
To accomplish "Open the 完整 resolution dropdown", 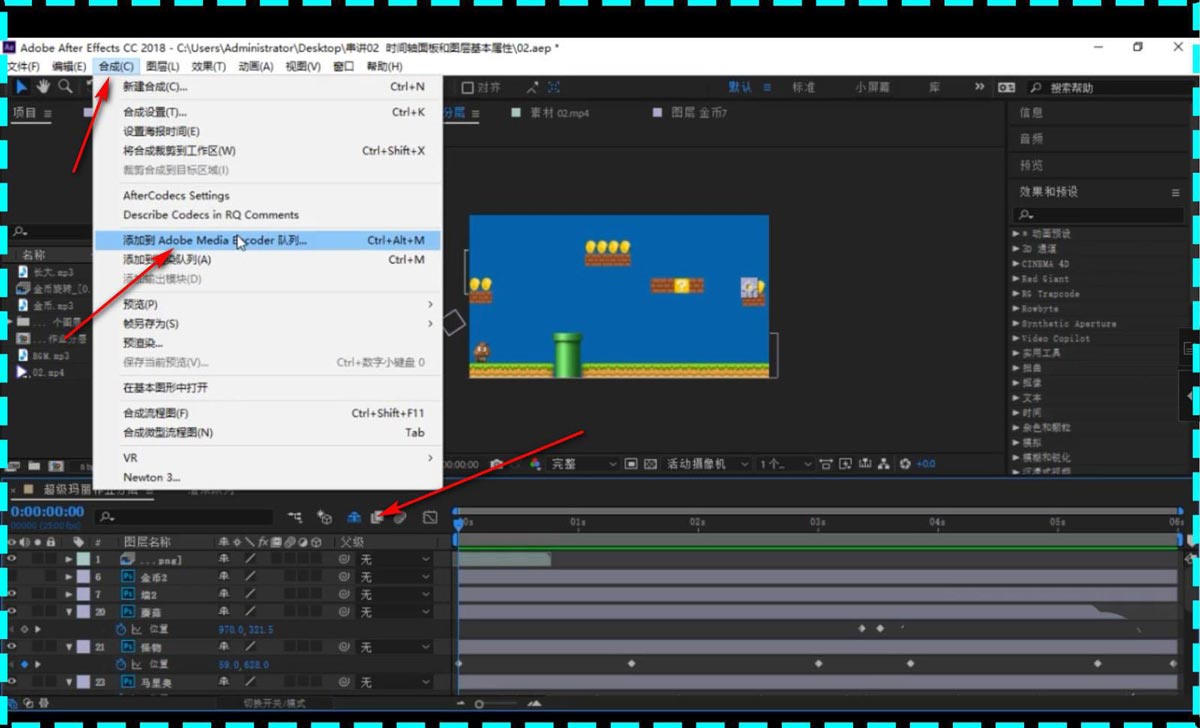I will [583, 464].
